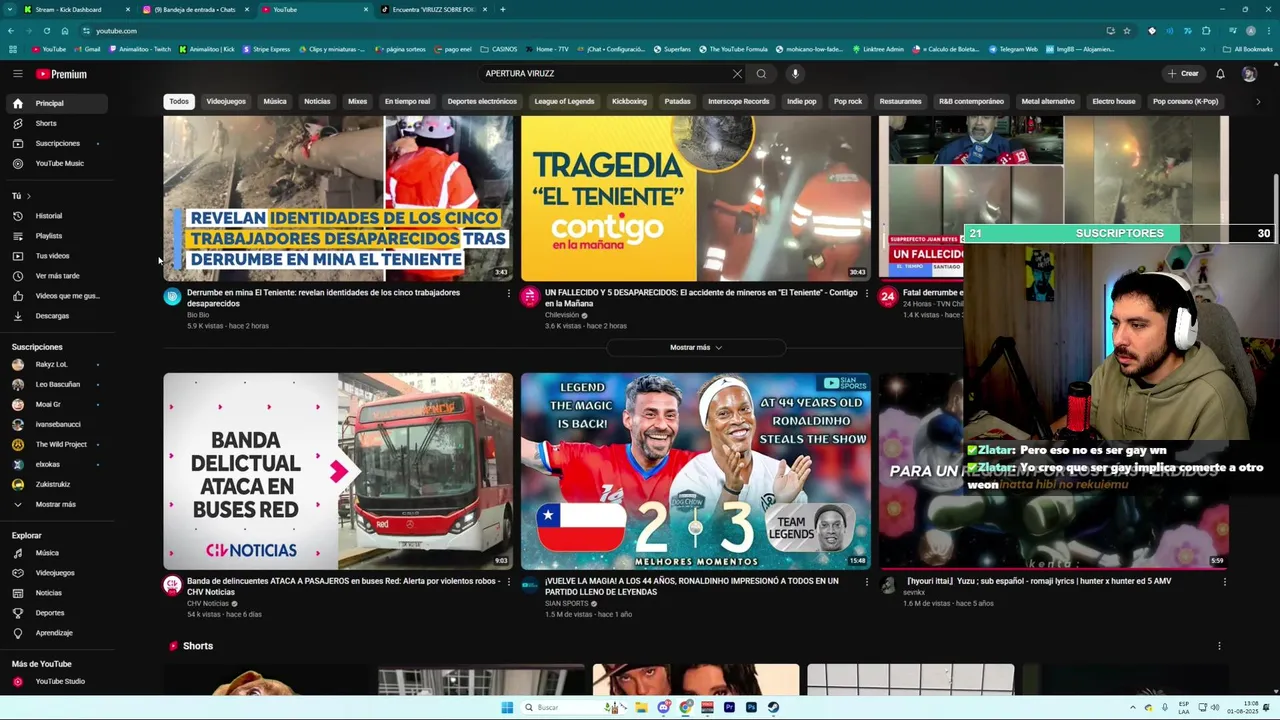Play the Ronaldinho Legend thumbnail
Viewport: 1280px width, 720px height.
click(x=696, y=471)
